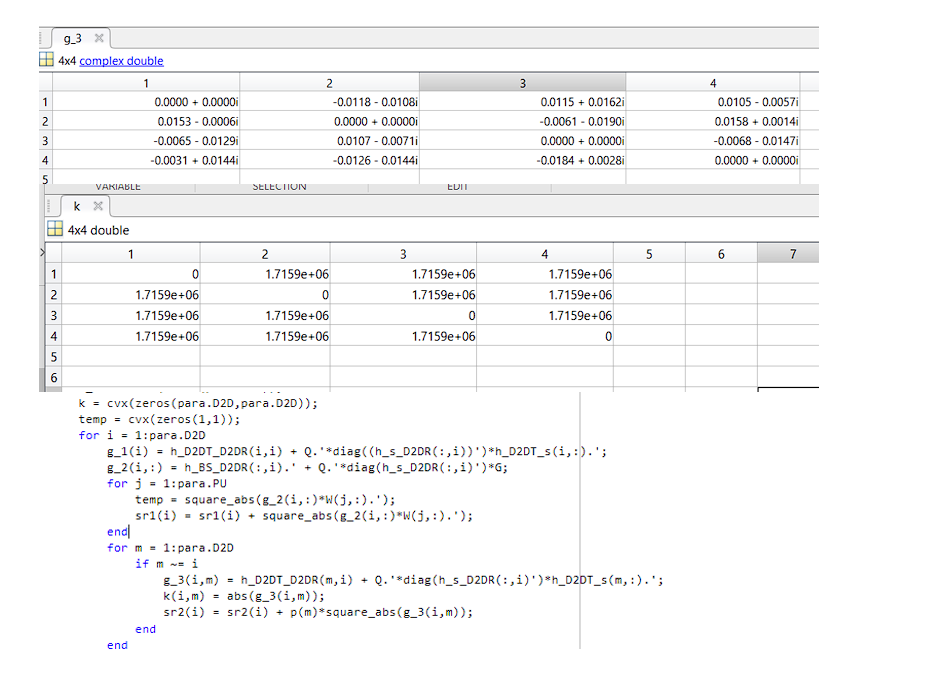Grab the dotted handle beside g_3 tab
This screenshot has width=925, height=674.
pyautogui.click(x=41, y=38)
